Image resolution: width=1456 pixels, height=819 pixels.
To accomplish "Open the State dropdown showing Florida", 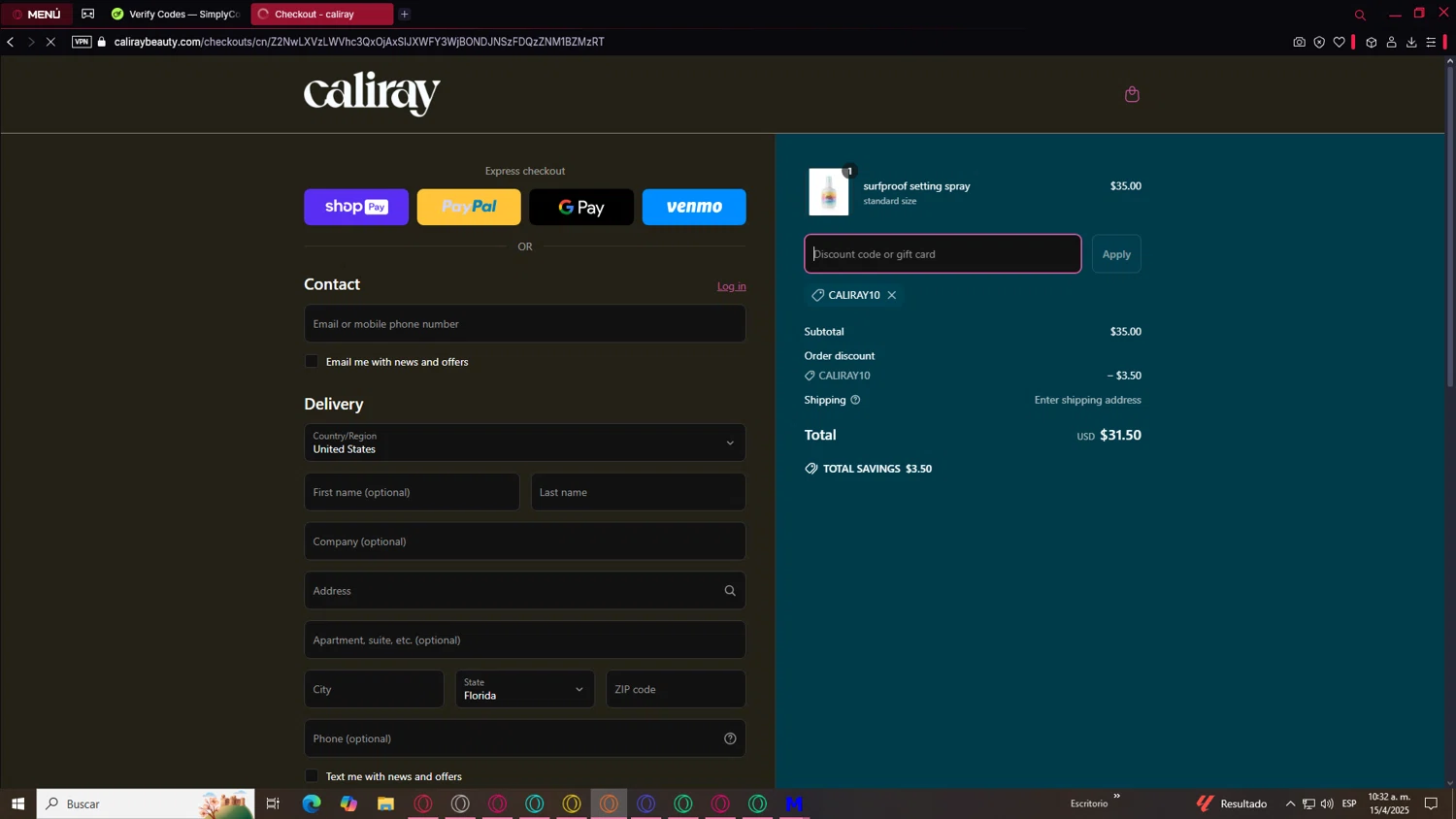I will pyautogui.click(x=525, y=689).
